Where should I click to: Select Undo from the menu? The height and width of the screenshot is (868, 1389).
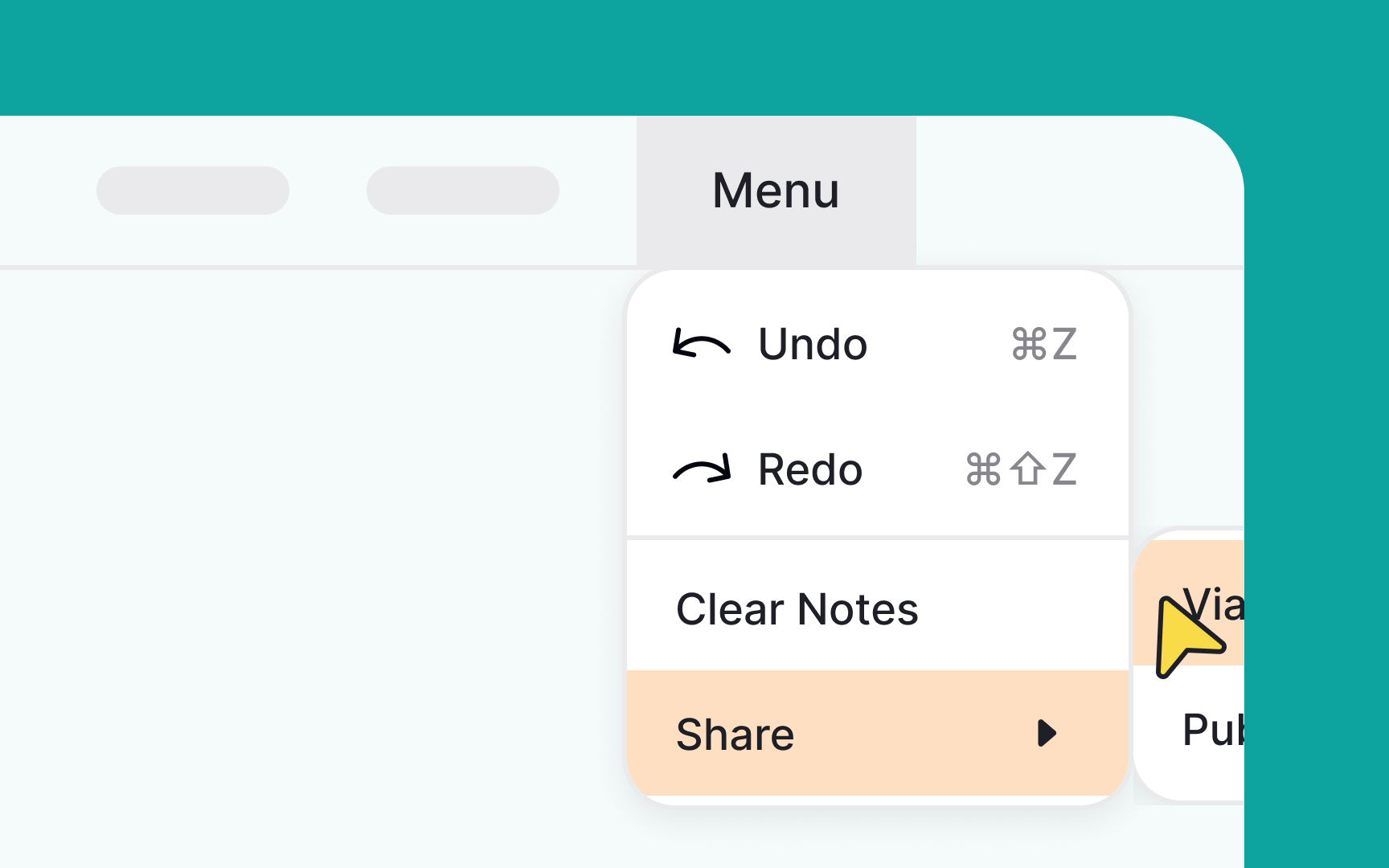(x=812, y=346)
